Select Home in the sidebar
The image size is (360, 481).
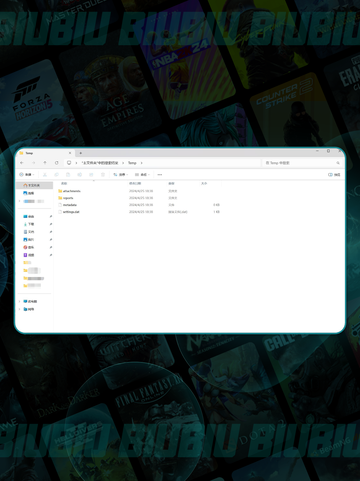tap(34, 185)
